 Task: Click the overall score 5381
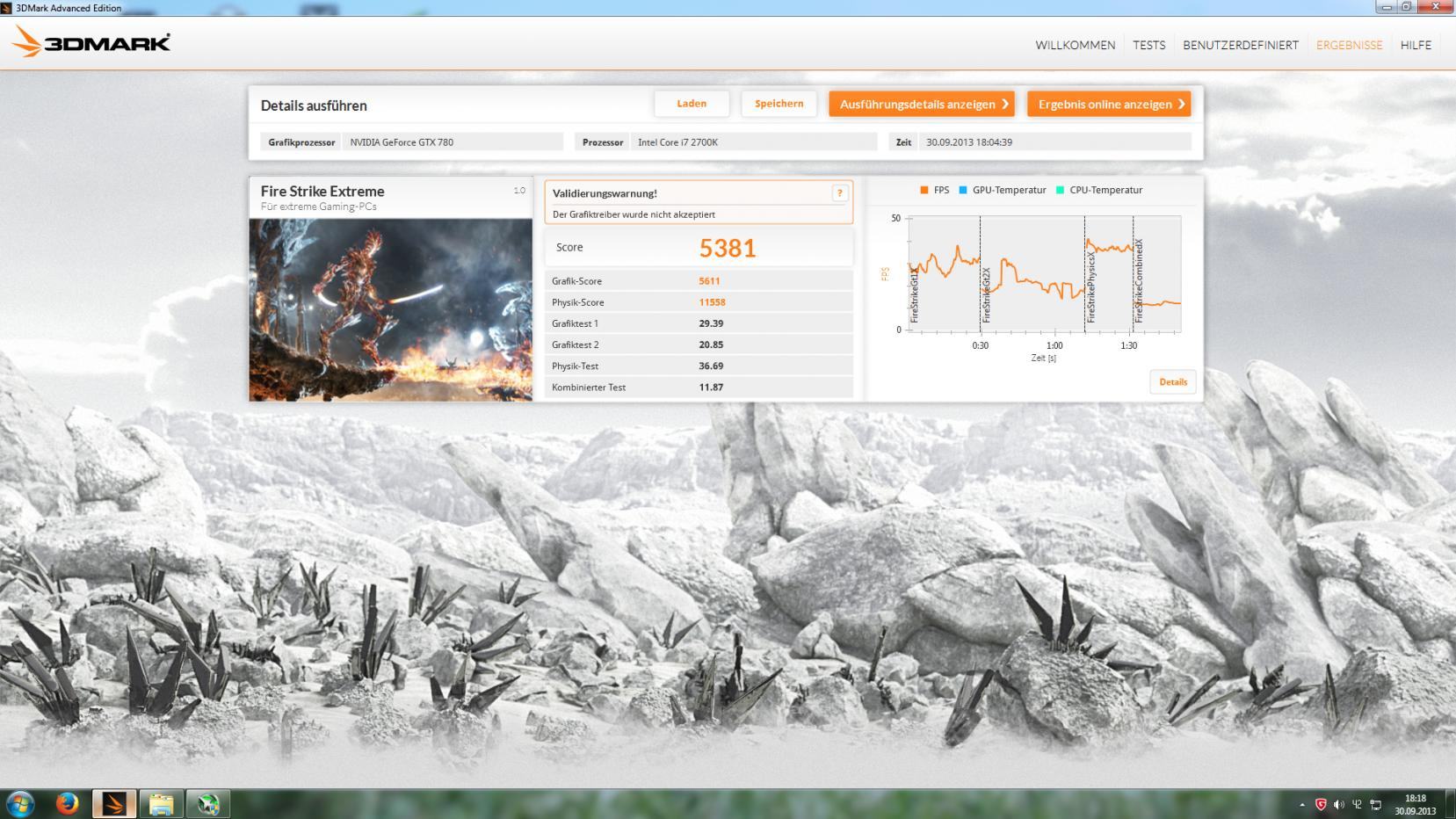pos(728,248)
